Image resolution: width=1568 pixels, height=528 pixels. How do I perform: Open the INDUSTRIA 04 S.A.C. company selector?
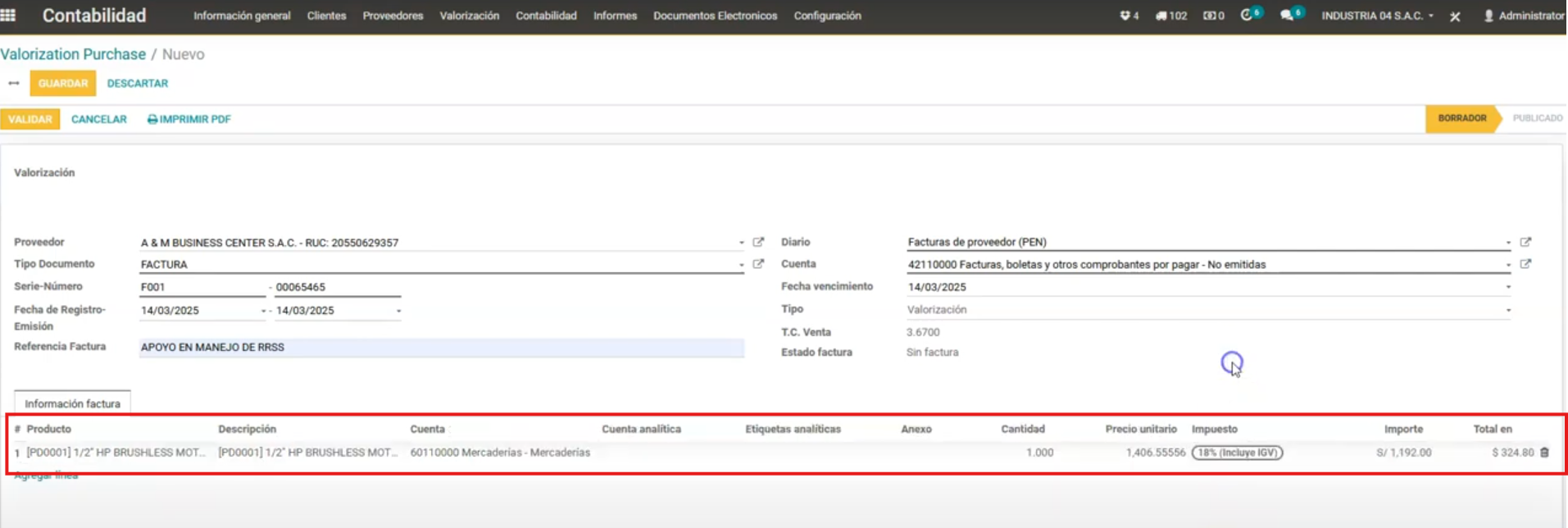pyautogui.click(x=1377, y=16)
